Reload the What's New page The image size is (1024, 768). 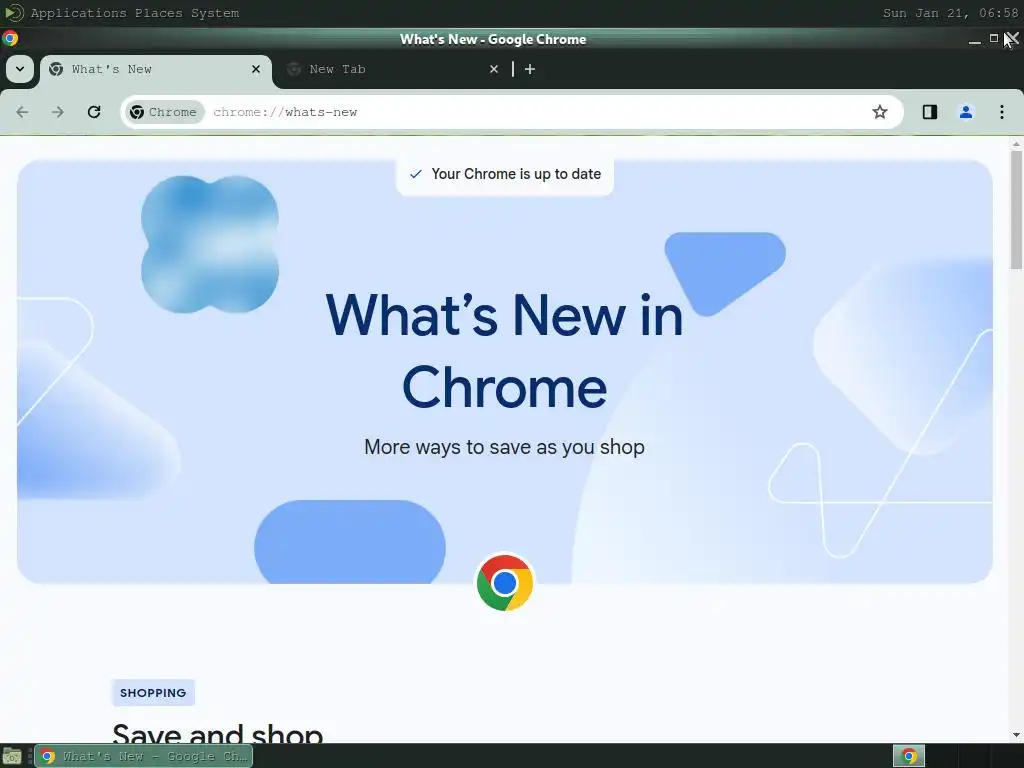pos(94,112)
